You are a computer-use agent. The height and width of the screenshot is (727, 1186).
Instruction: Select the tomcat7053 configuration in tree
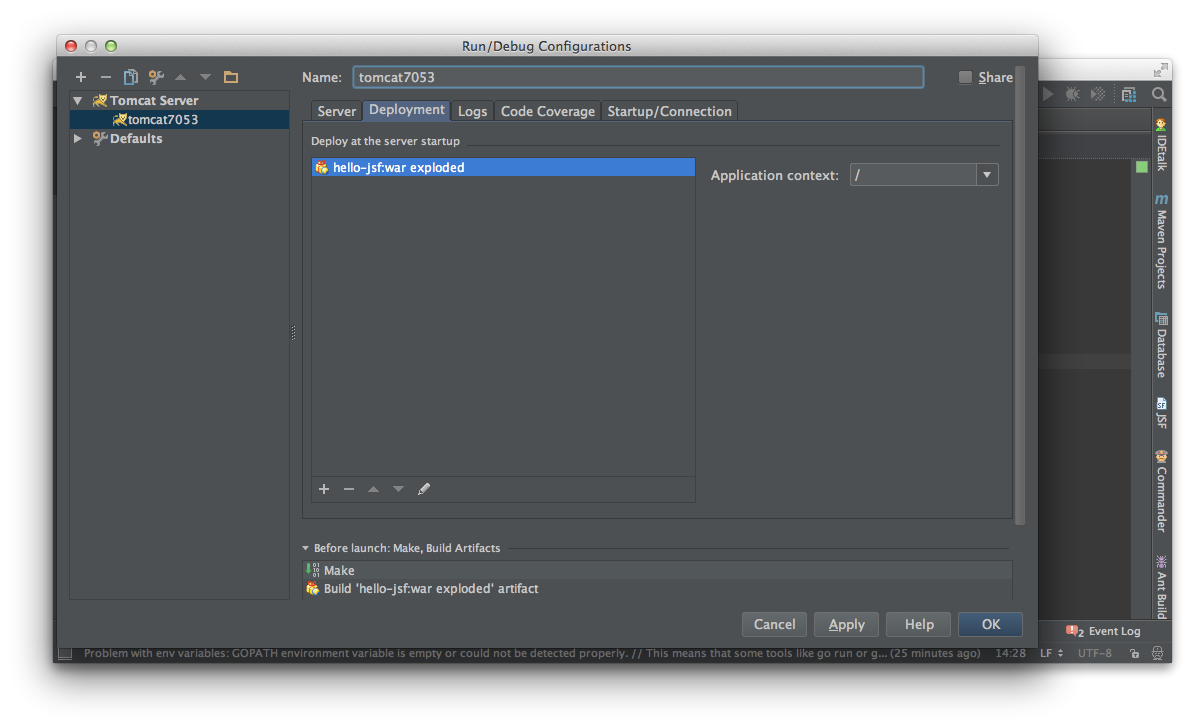tap(162, 120)
